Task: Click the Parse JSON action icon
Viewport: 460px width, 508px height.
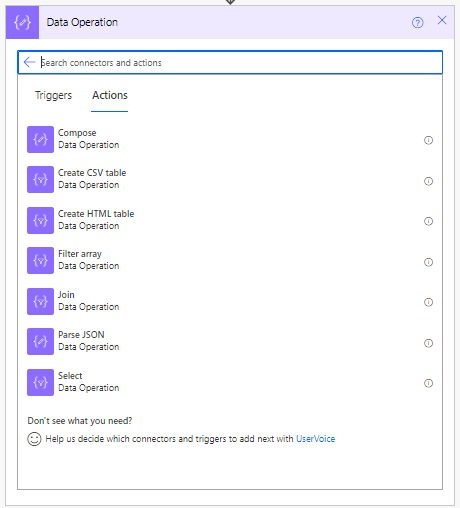Action: 40,341
